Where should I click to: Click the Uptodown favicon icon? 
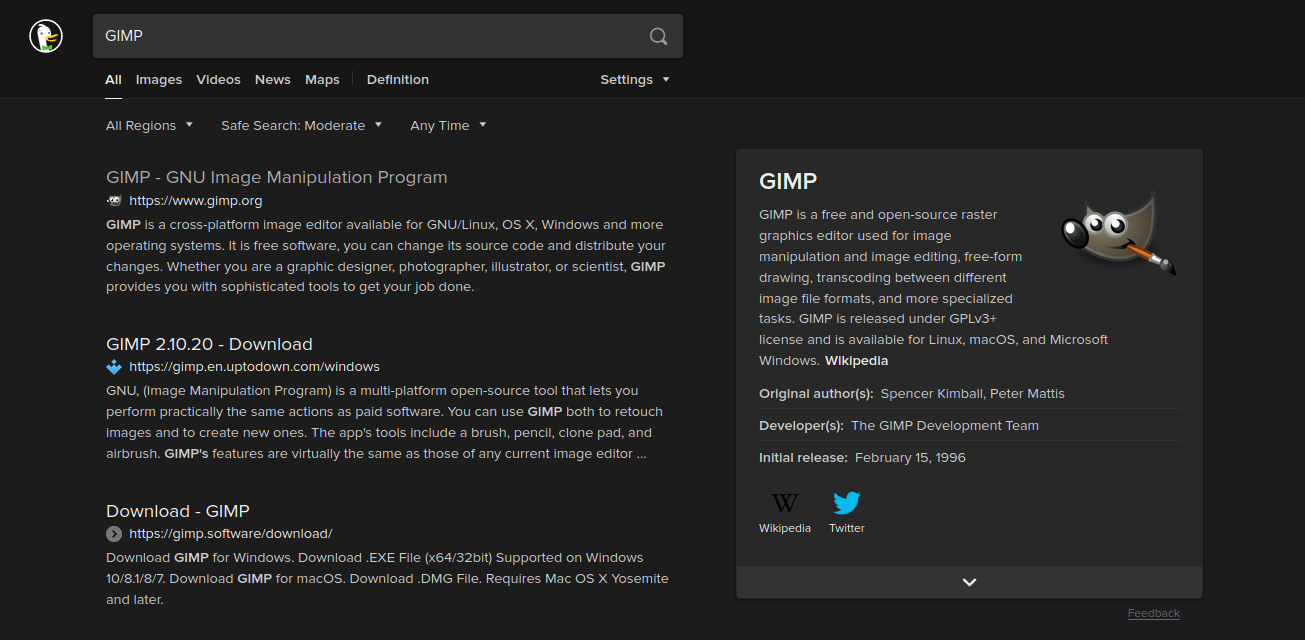tap(114, 367)
